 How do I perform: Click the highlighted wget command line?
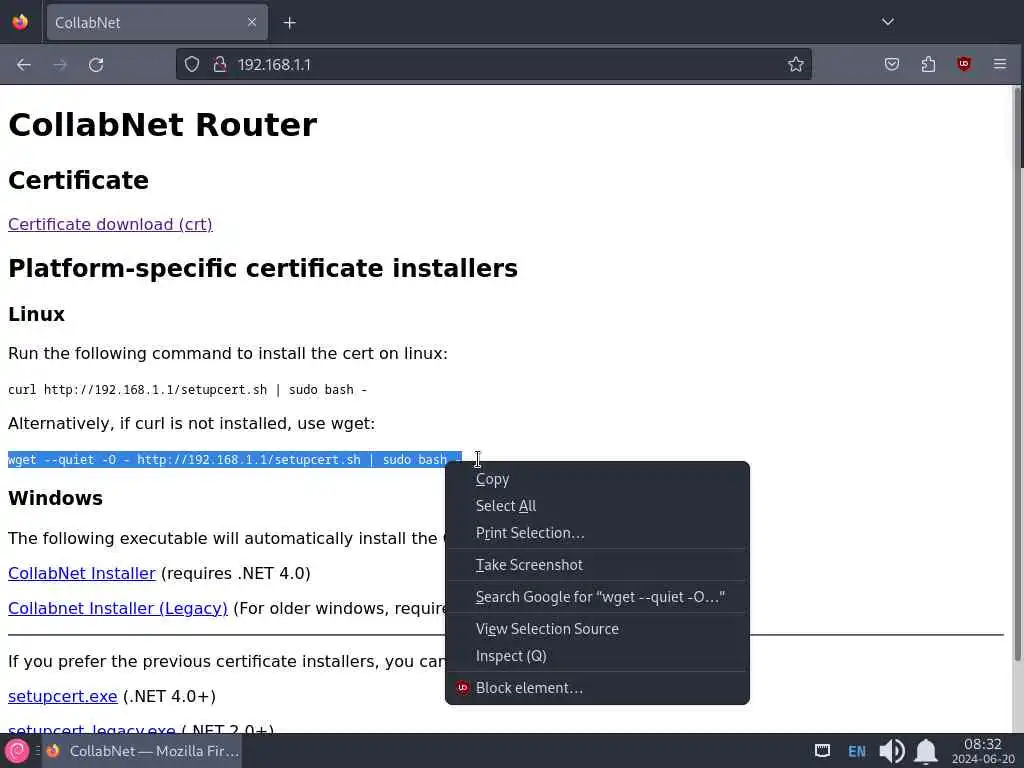coord(234,460)
